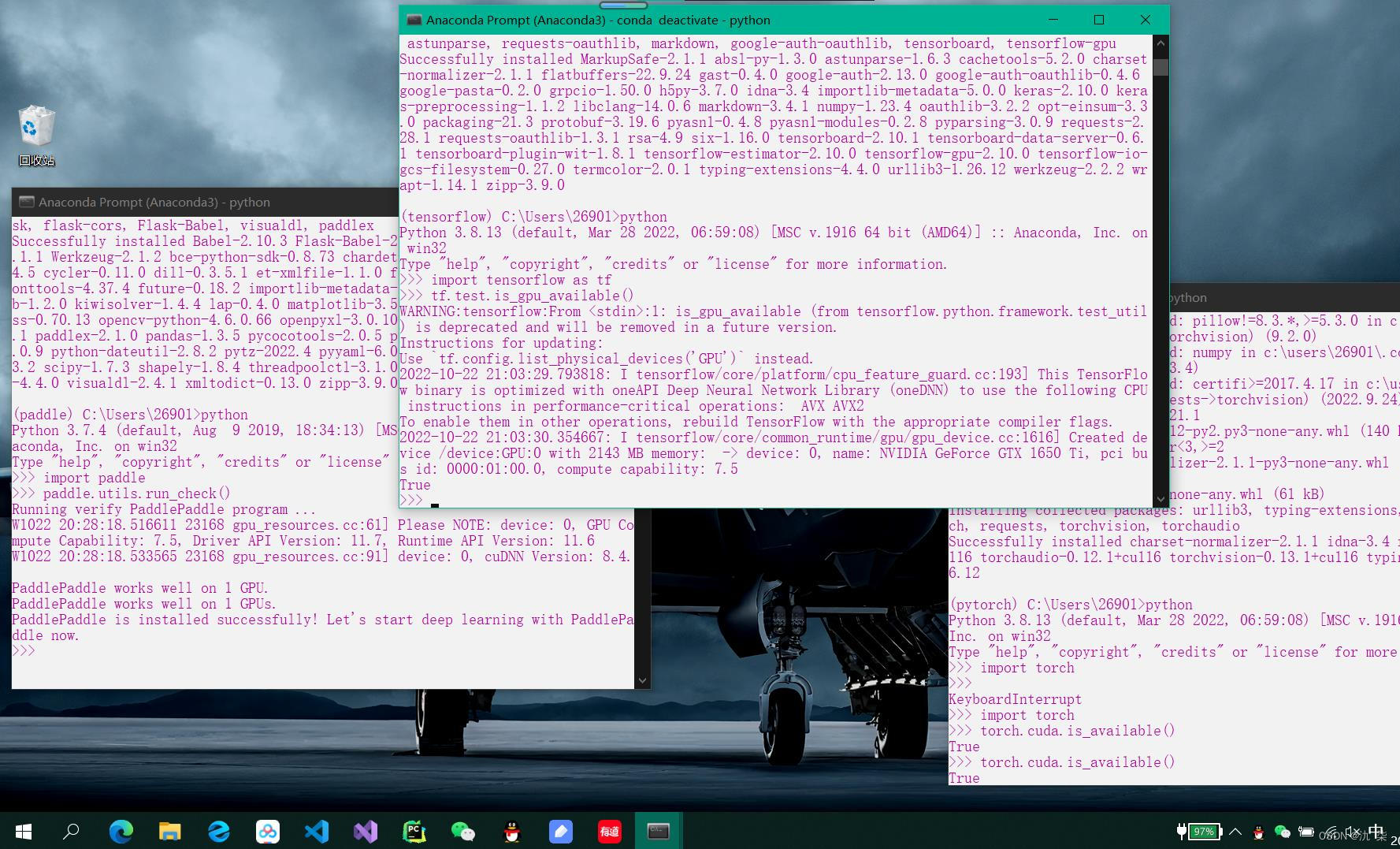Click title 'Anaconda Prompt (Anaconda3) - conda deactivate - python'

598,20
